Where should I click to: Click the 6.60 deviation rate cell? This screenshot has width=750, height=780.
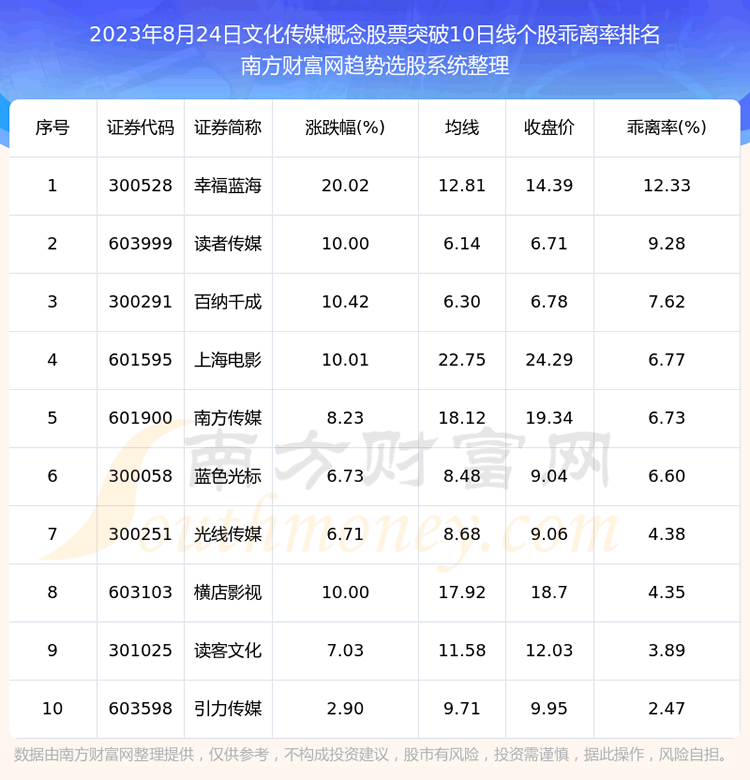[x=666, y=476]
